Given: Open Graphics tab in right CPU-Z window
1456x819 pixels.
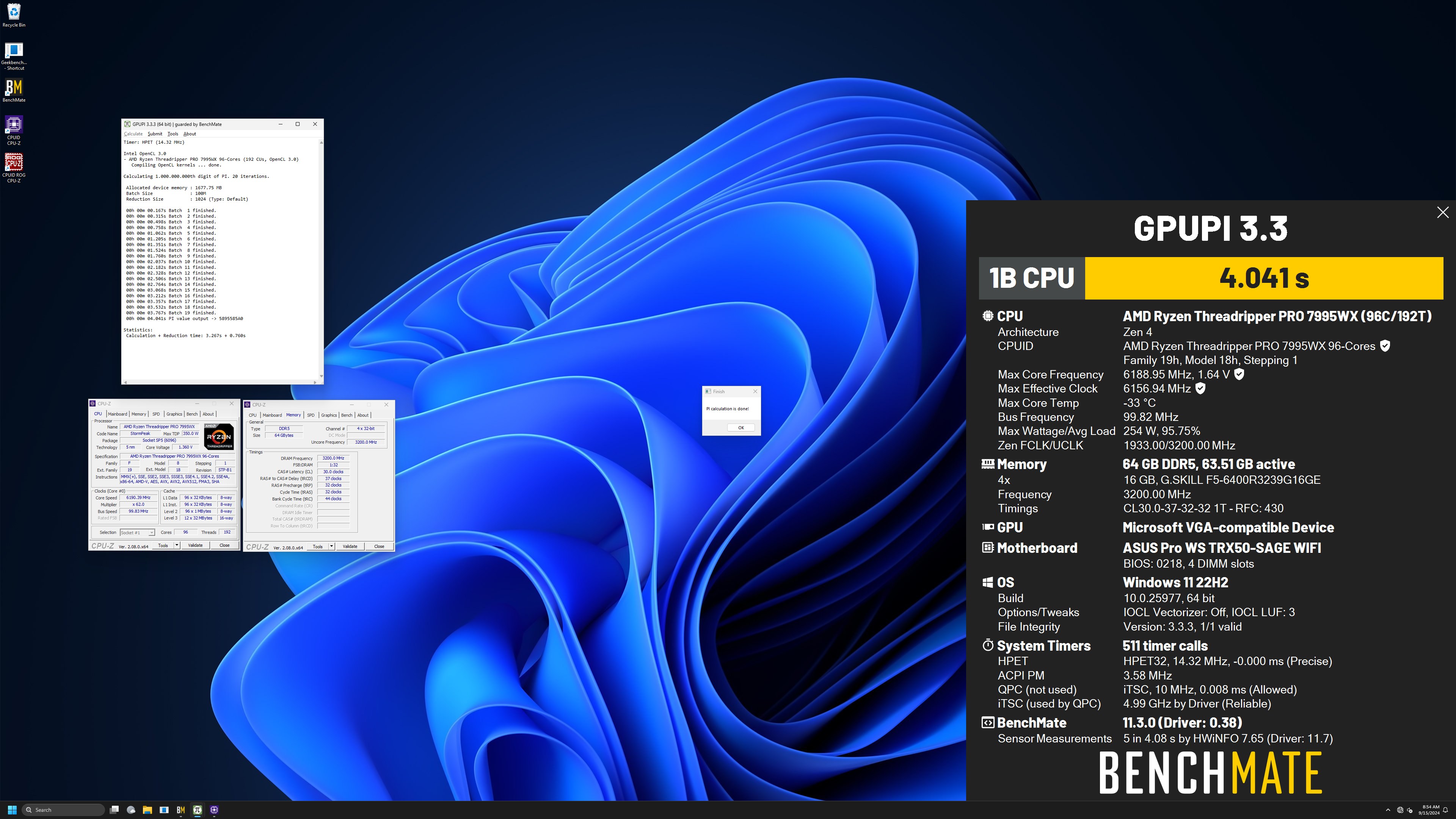Looking at the screenshot, I should 329,416.
